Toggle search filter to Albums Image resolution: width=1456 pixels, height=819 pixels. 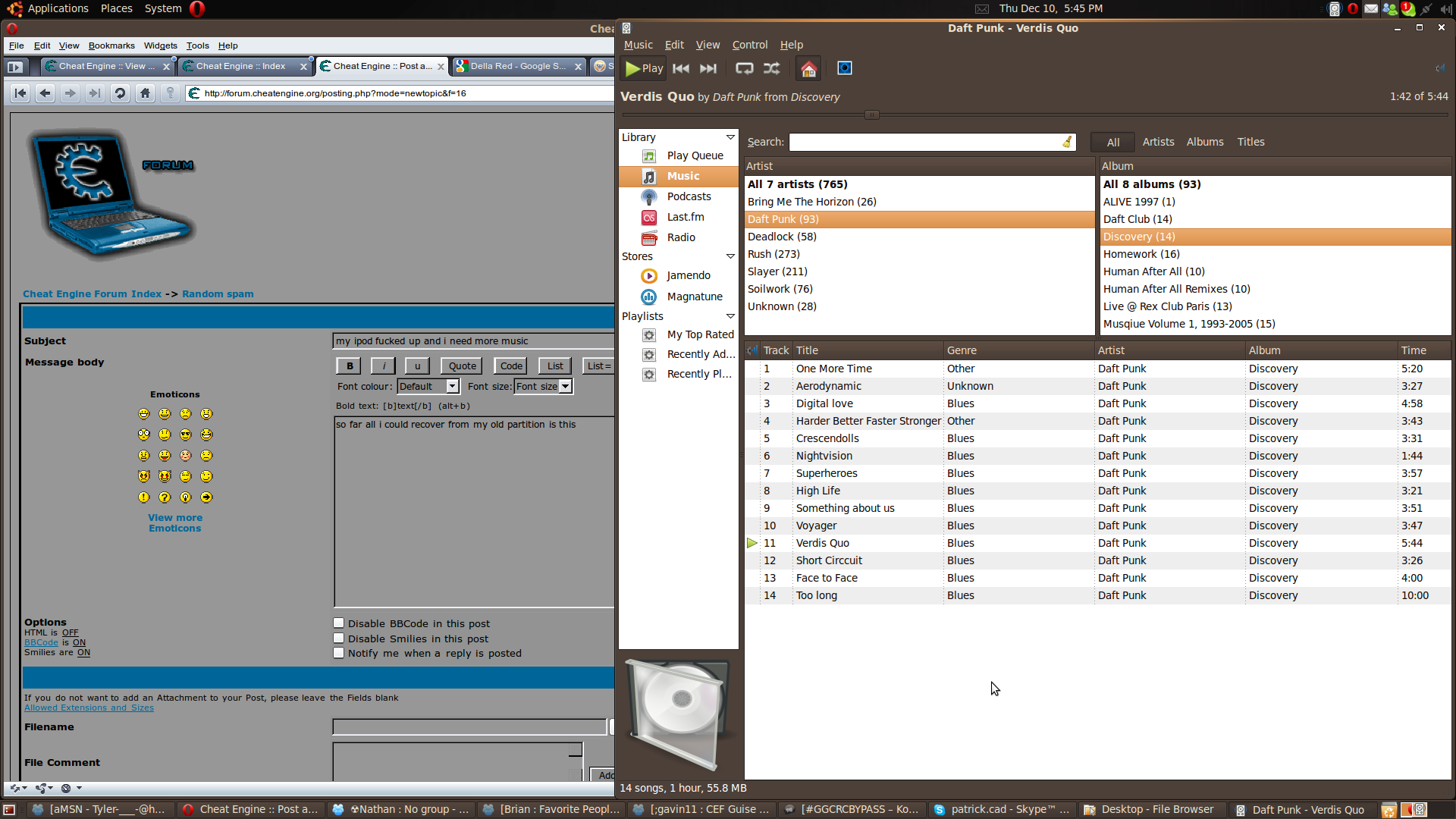[1205, 142]
